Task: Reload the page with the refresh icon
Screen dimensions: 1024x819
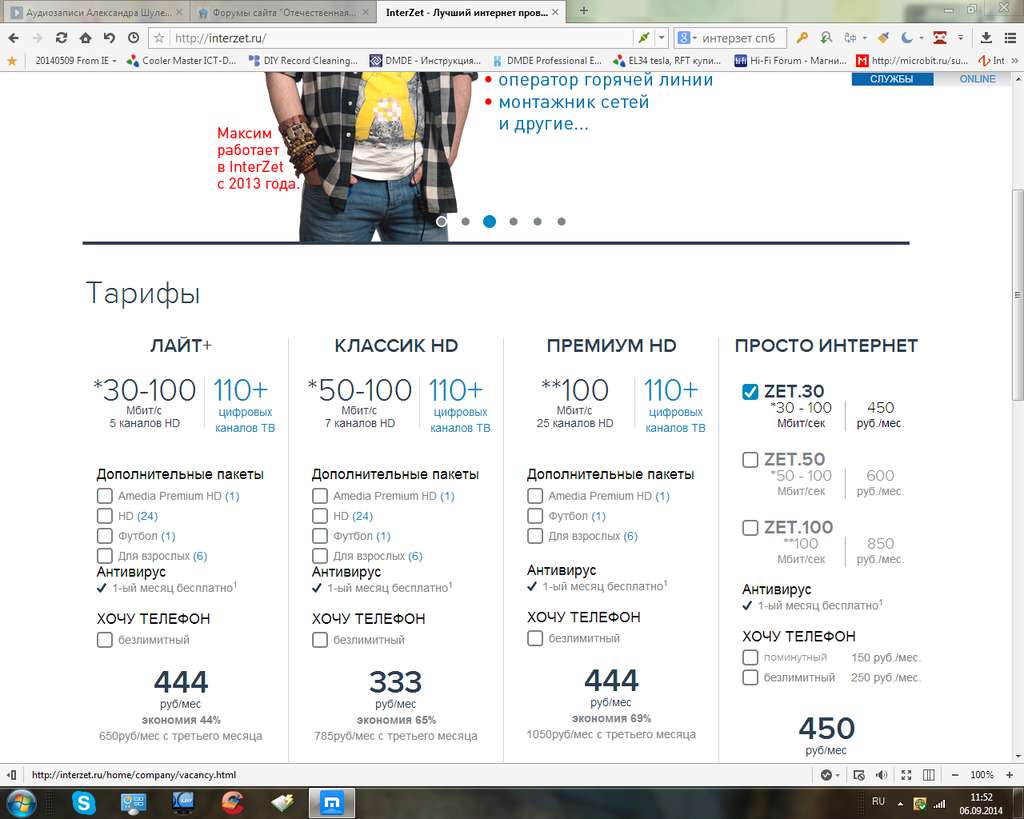Action: pos(61,38)
